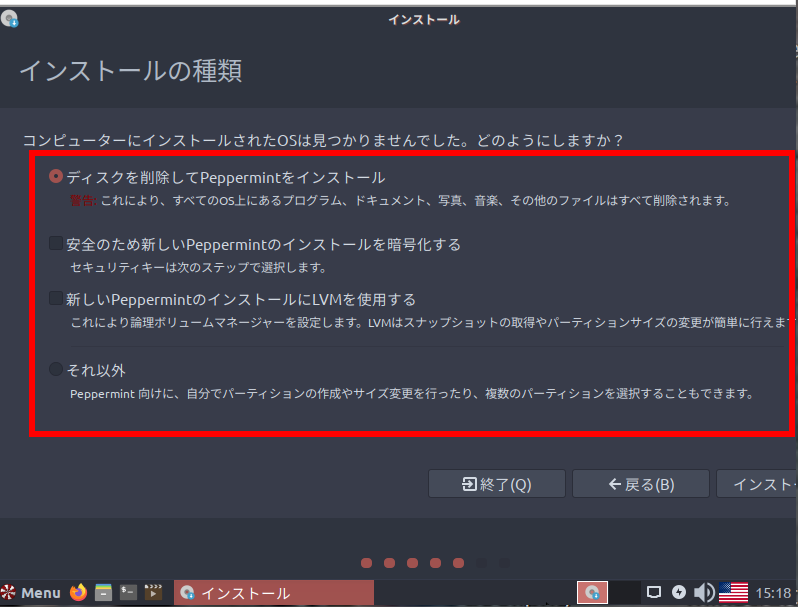Screen dimensions: 798x607
Task: Select the それ以外 radio option
Action: (x=56, y=369)
